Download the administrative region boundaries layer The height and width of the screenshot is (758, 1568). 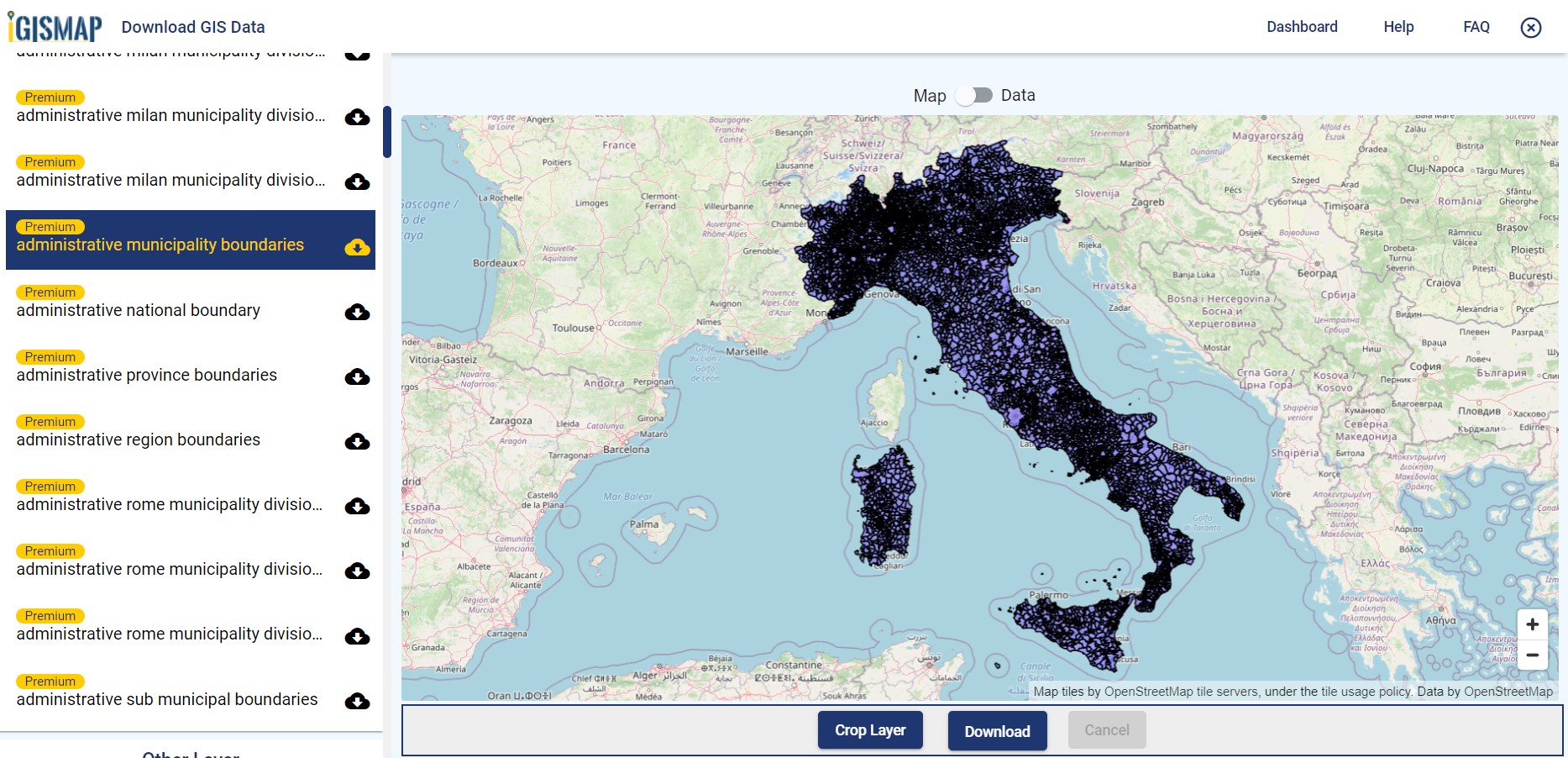(357, 441)
